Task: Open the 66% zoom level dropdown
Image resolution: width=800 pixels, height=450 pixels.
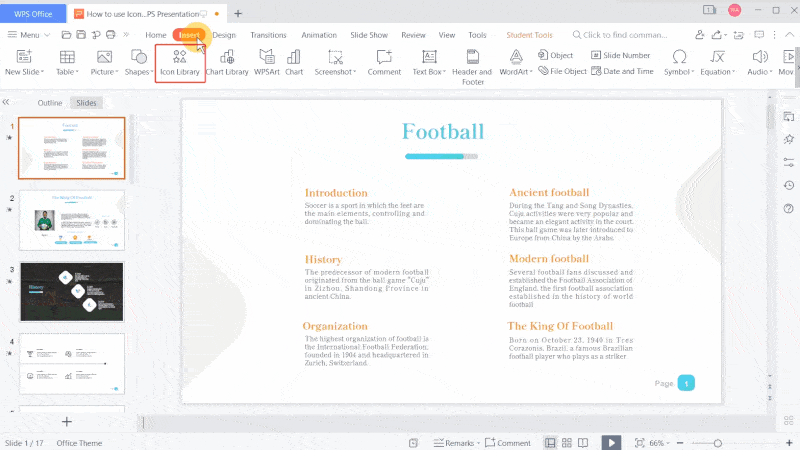Action: coord(659,442)
